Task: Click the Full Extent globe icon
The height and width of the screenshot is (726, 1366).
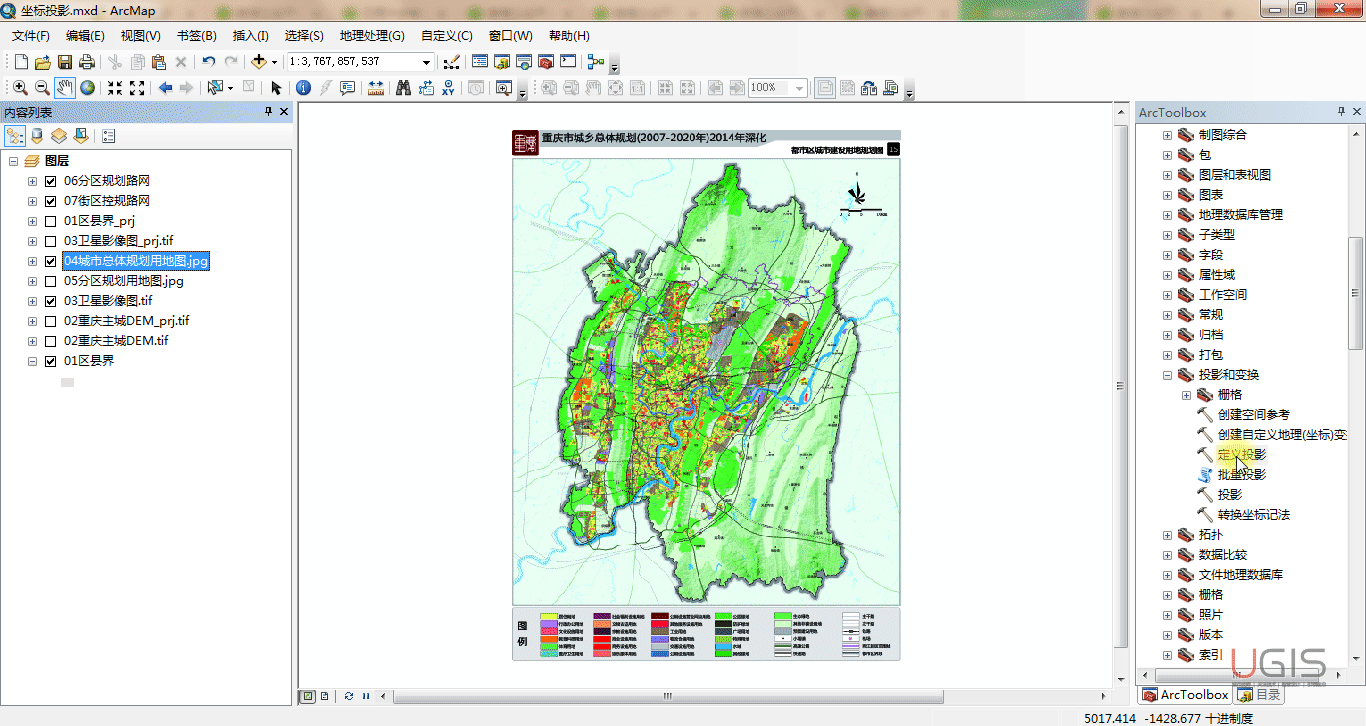Action: 88,88
